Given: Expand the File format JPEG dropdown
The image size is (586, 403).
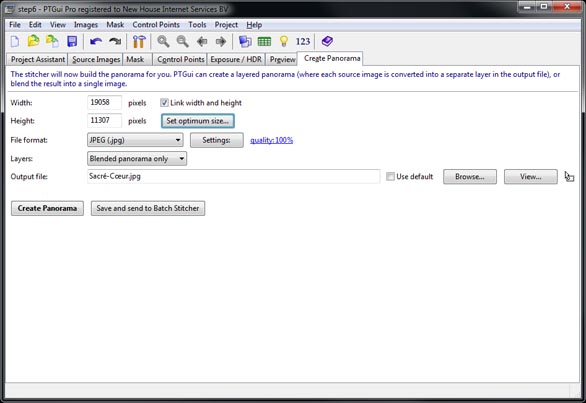Looking at the screenshot, I should tap(135, 140).
